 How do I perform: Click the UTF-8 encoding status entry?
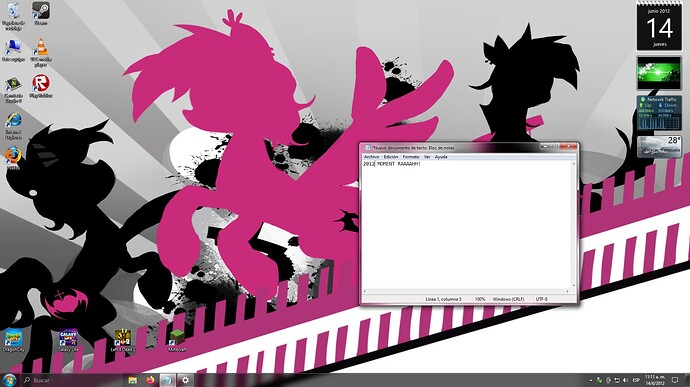tap(542, 299)
